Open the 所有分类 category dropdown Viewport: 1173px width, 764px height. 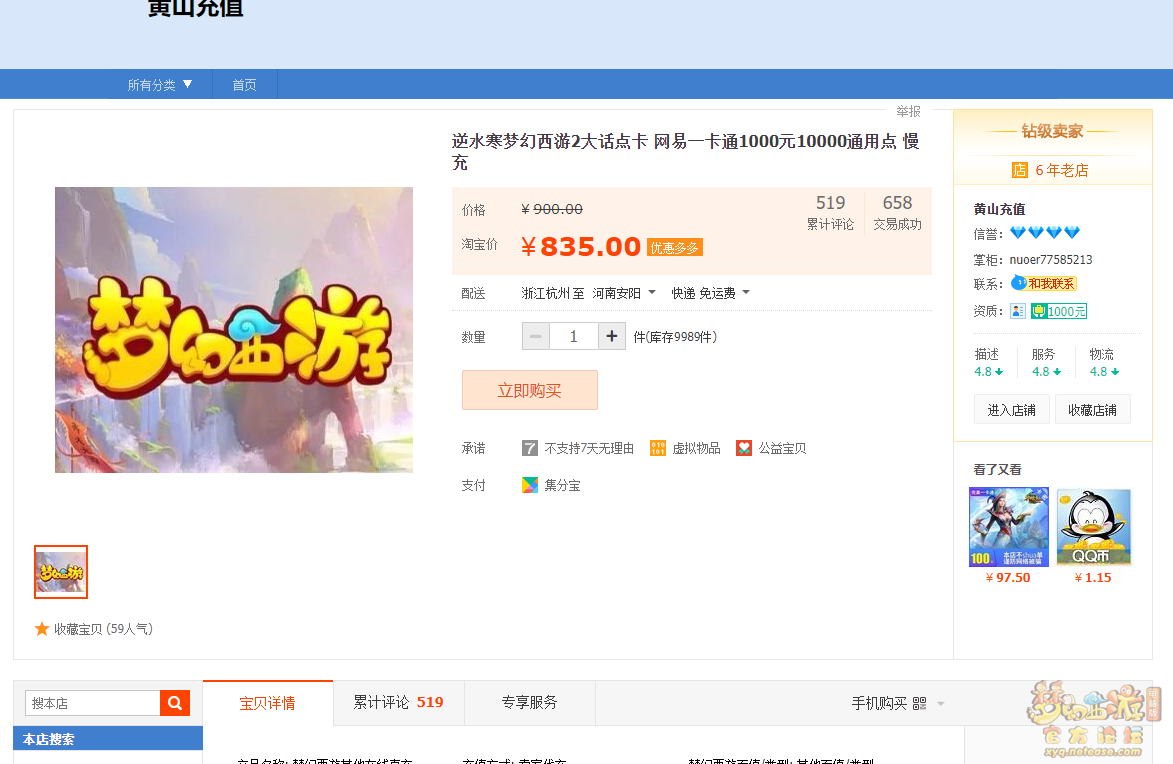coord(159,85)
